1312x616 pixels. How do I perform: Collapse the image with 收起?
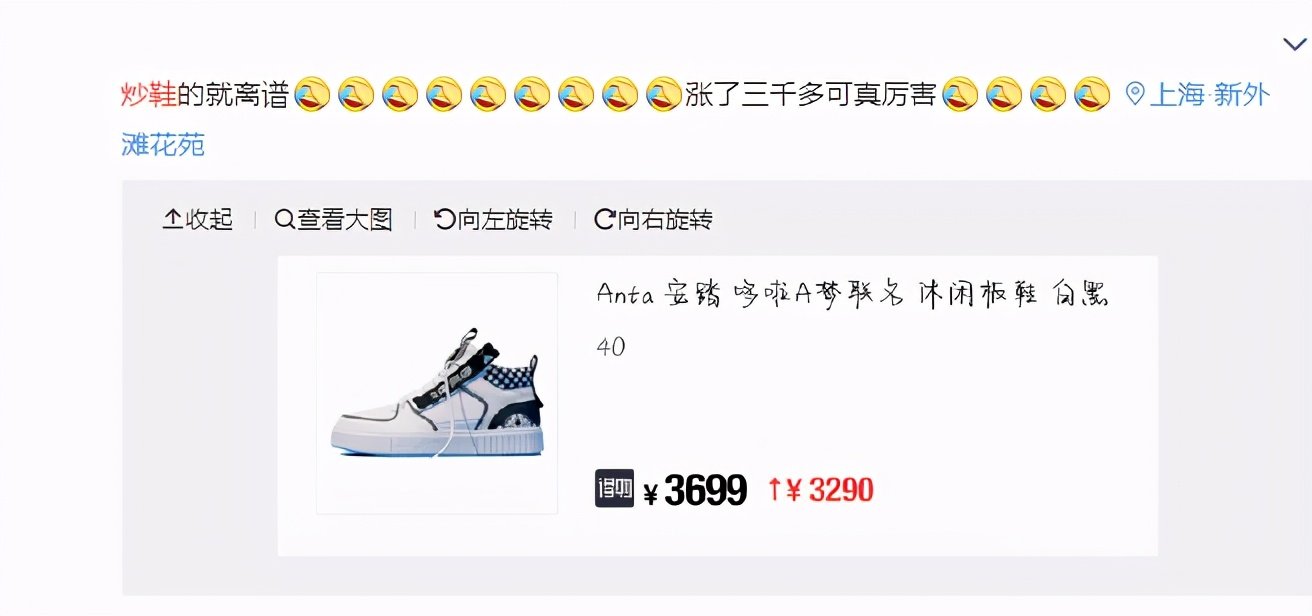point(198,219)
